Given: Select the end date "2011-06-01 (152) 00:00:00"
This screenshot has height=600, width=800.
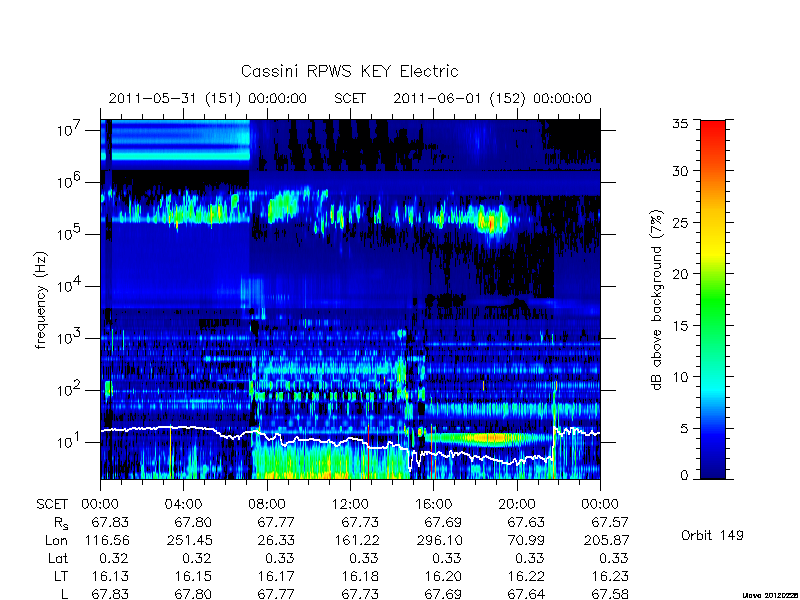Looking at the screenshot, I should click(492, 98).
